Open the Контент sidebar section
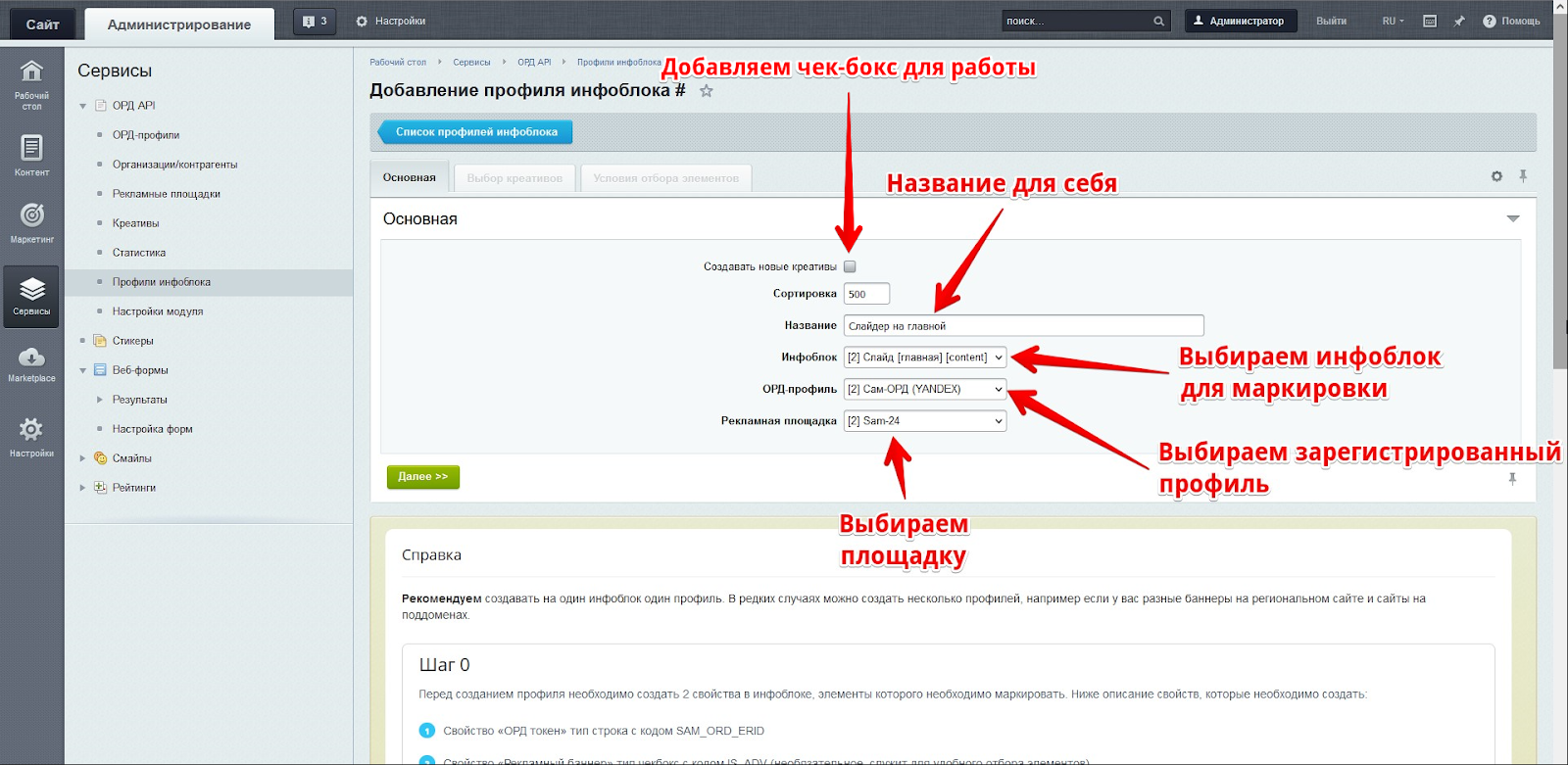Screen dimensions: 1568x765 (31, 155)
